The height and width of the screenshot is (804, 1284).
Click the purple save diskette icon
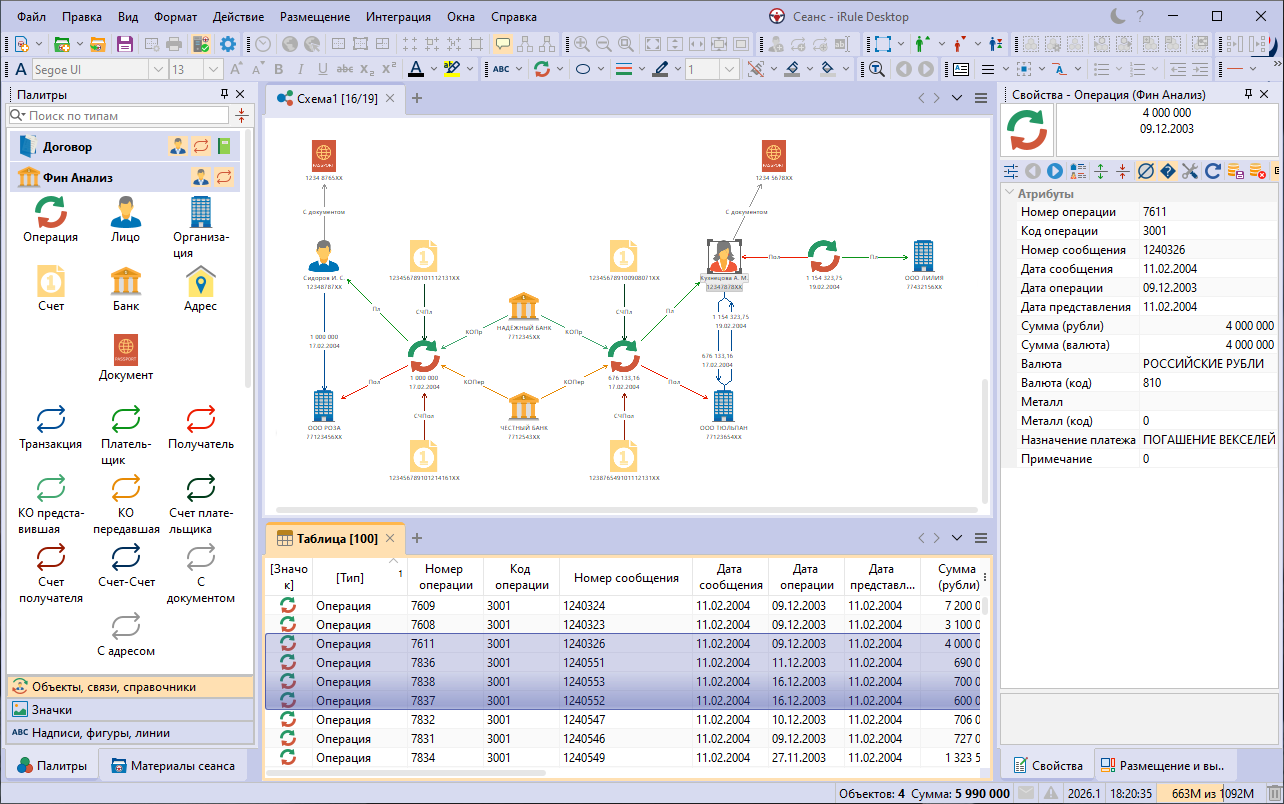pyautogui.click(x=125, y=44)
